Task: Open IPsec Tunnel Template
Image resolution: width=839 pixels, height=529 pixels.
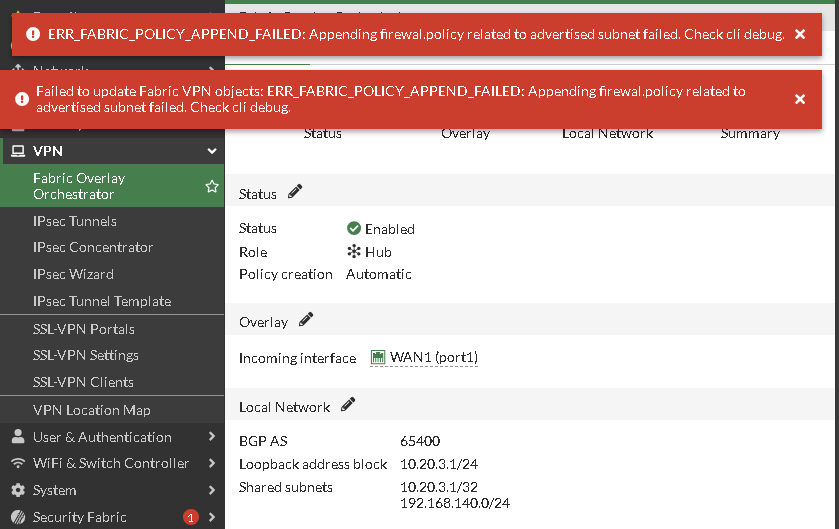Action: [x=102, y=301]
